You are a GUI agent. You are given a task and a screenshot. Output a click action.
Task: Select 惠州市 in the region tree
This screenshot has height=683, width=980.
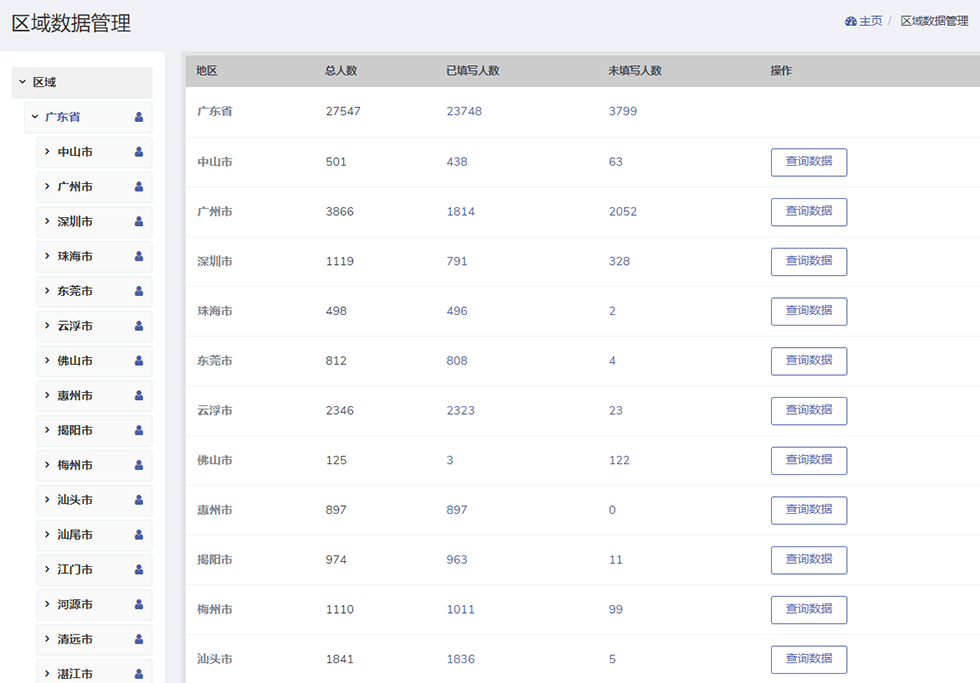75,396
